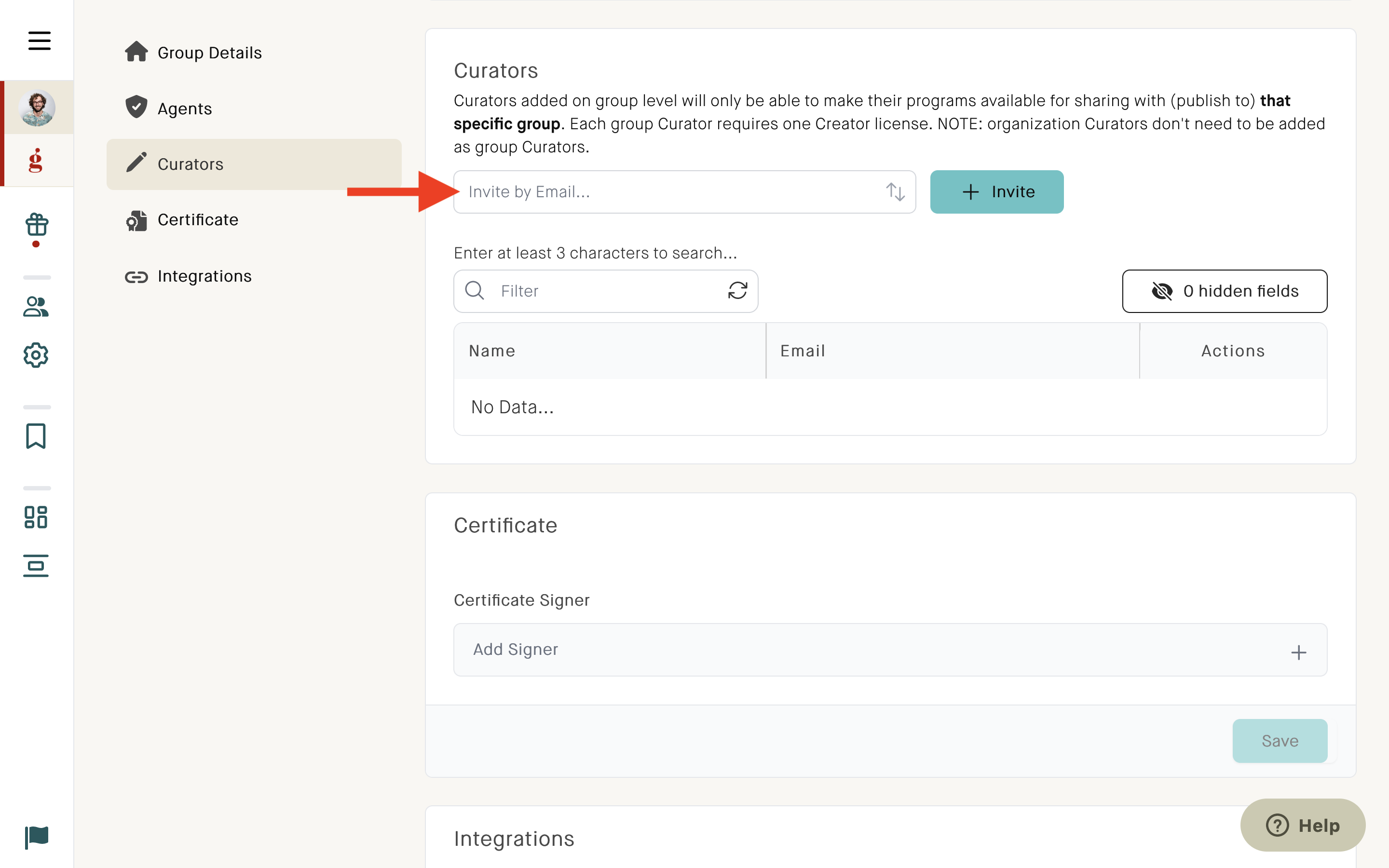1389x868 pixels.
Task: Go to Agents section
Action: (x=254, y=108)
